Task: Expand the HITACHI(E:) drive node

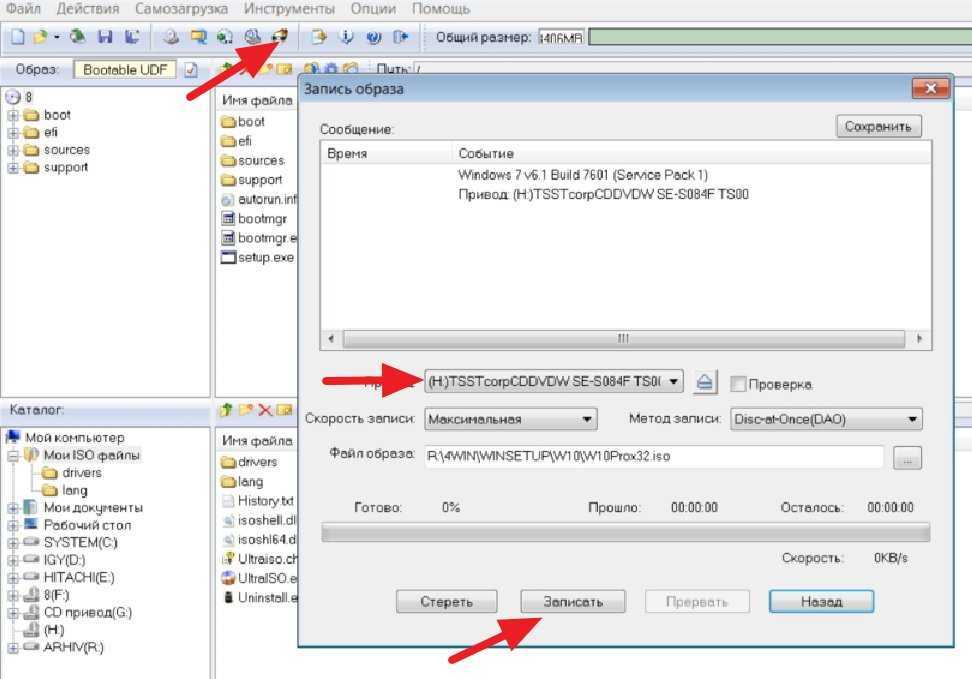Action: coord(13,578)
